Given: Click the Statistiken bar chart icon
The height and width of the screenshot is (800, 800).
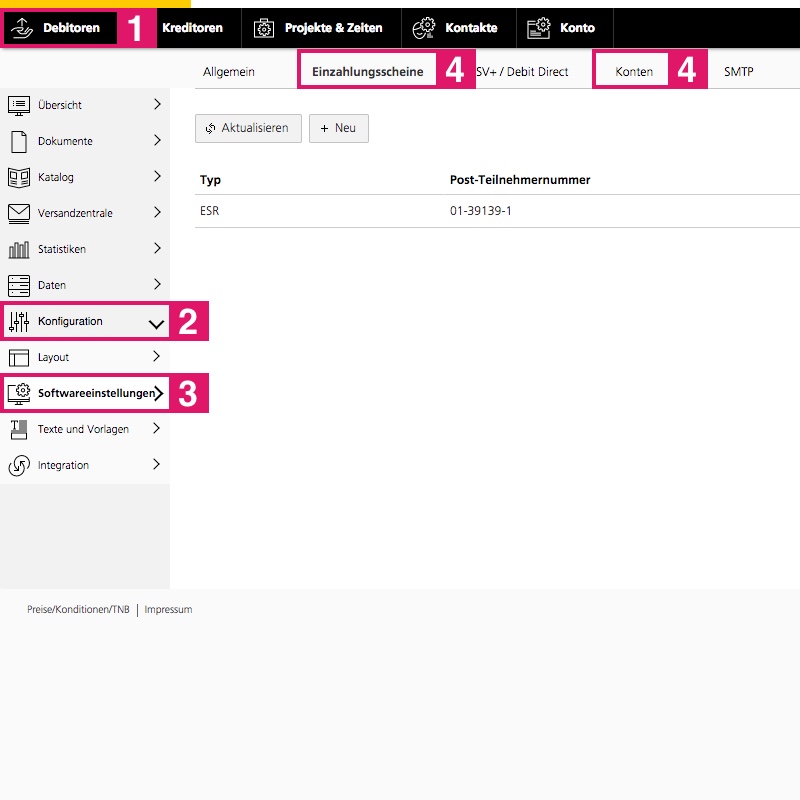Looking at the screenshot, I should (18, 249).
